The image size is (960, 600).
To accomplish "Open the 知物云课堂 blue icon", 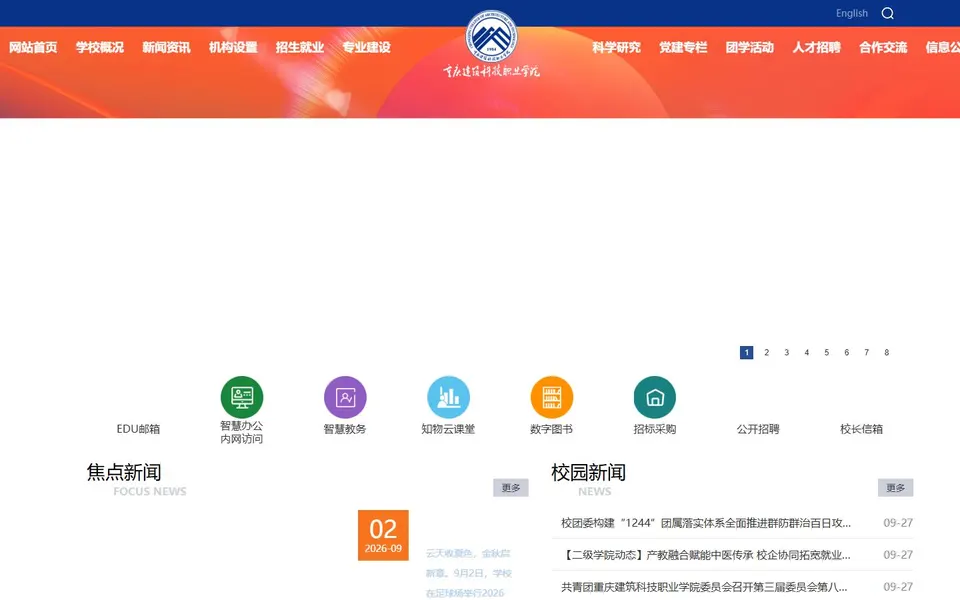I will [x=449, y=397].
